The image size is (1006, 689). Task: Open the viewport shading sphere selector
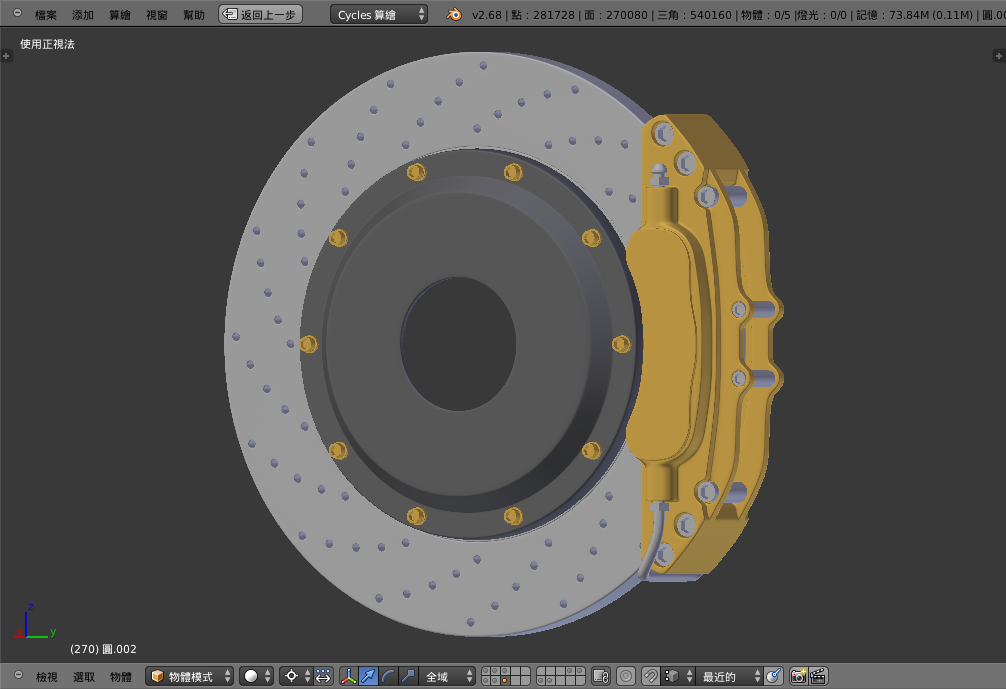point(256,676)
